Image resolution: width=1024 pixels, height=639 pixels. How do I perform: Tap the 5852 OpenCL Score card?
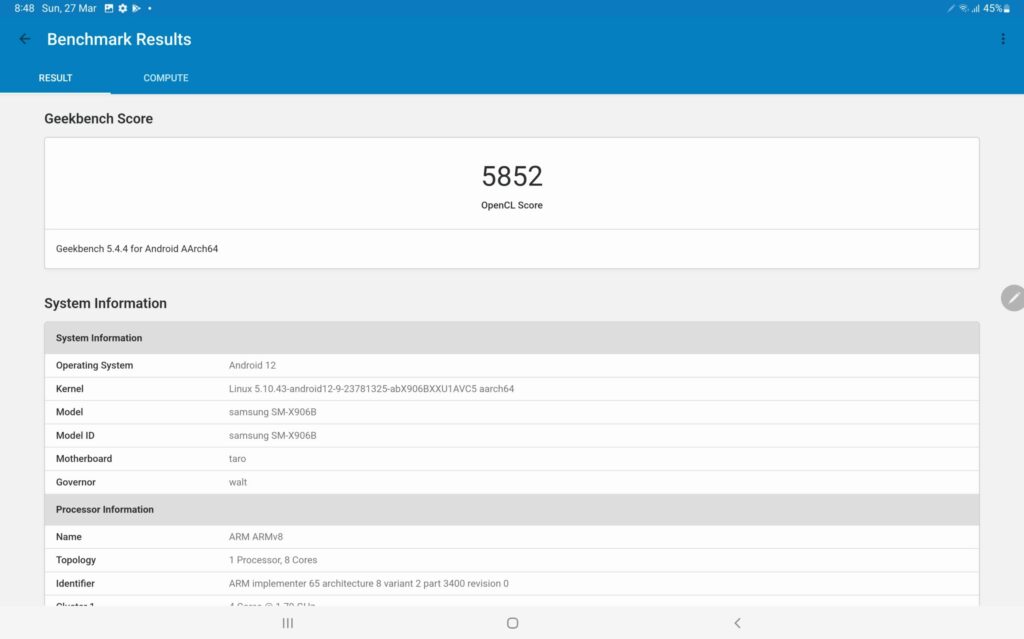click(511, 183)
